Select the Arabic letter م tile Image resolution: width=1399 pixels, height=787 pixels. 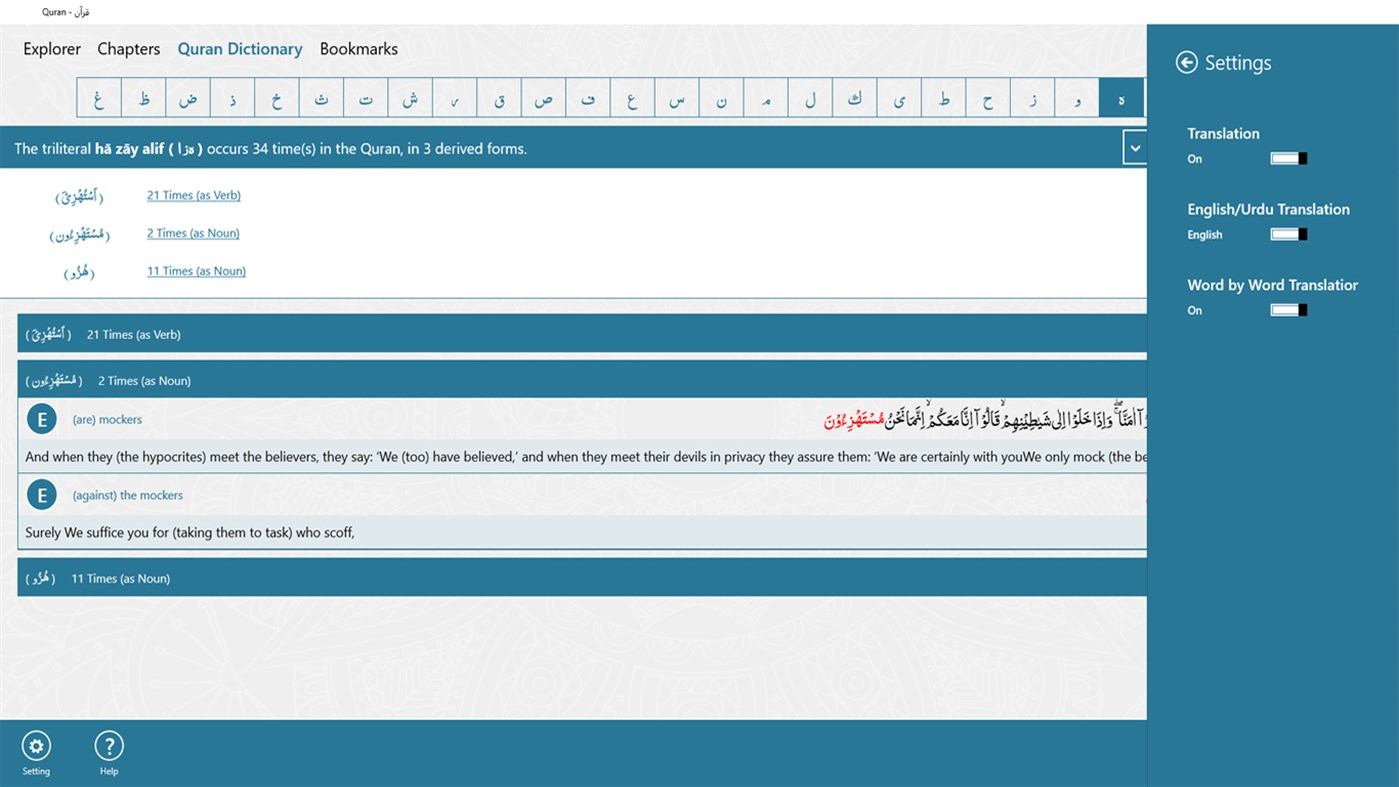[x=765, y=97]
